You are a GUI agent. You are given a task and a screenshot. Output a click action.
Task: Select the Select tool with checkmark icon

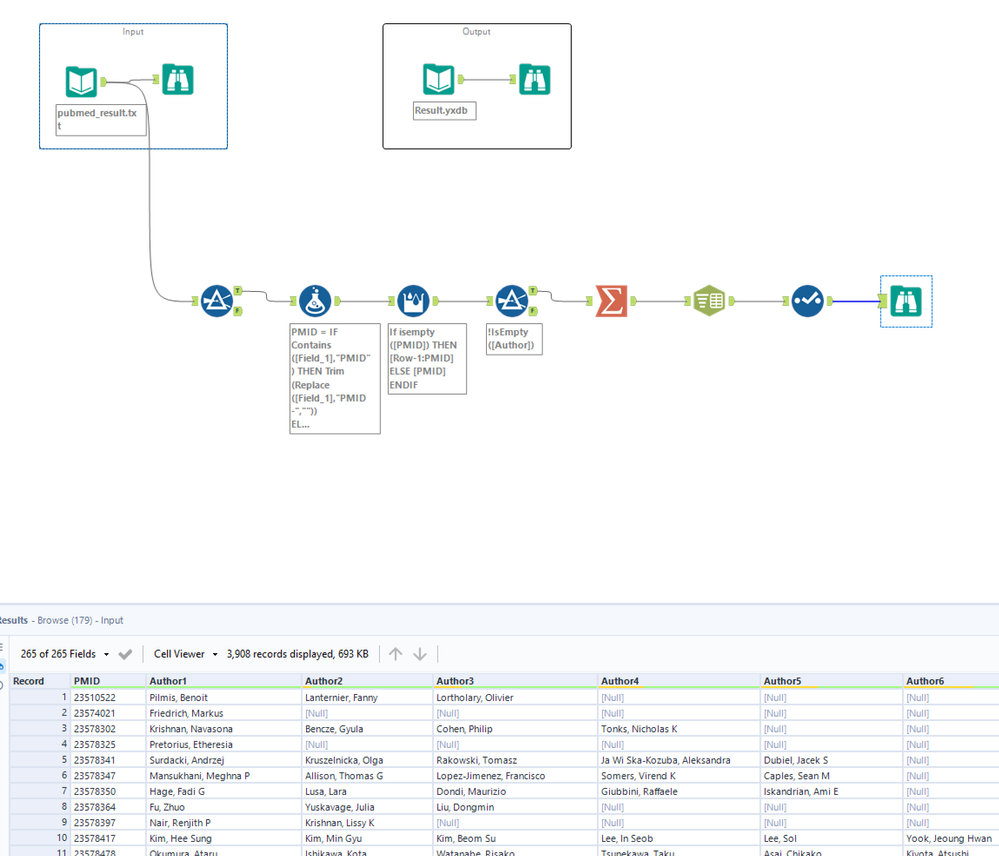(x=807, y=301)
